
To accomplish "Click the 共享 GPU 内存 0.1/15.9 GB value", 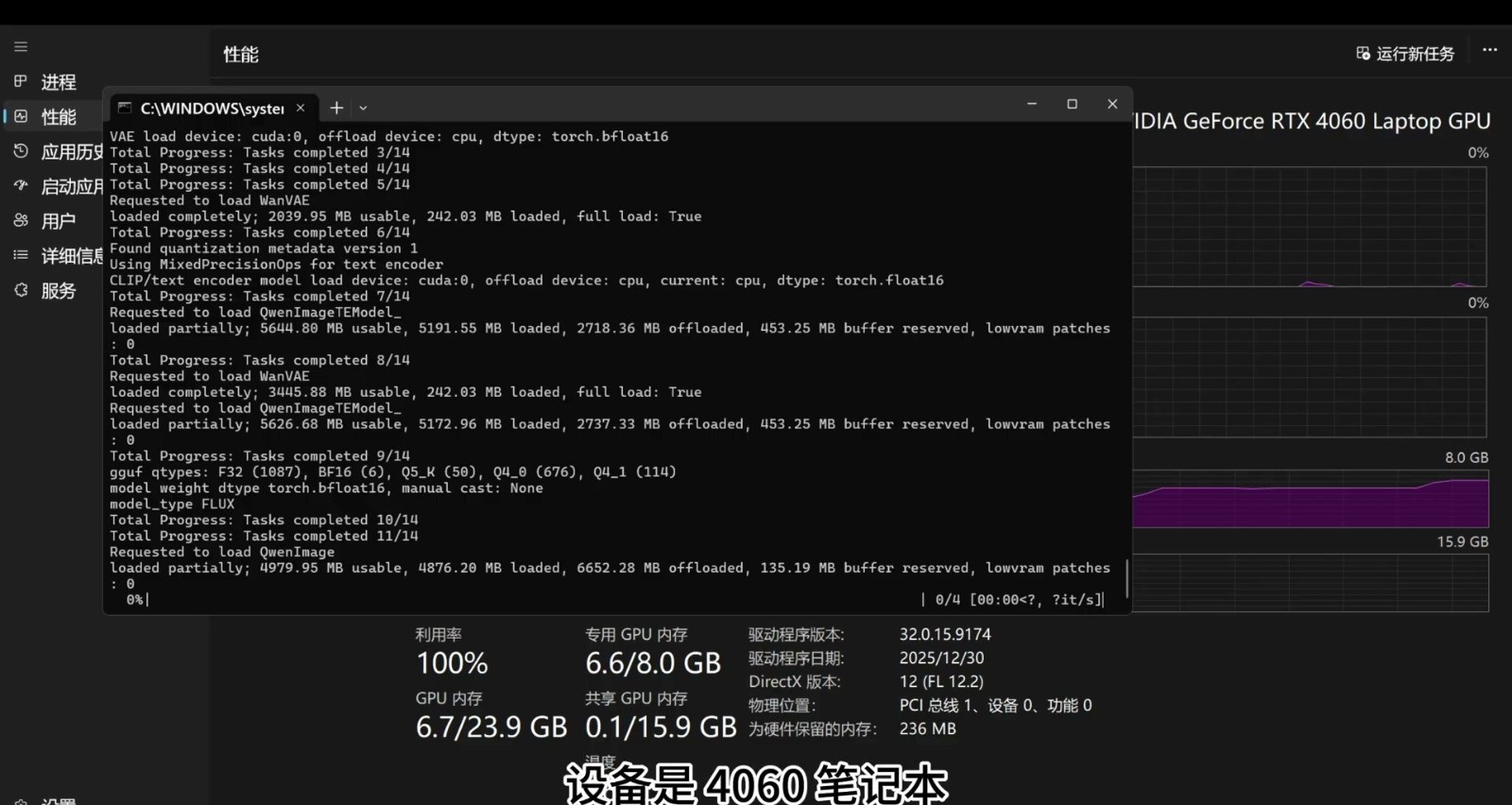I will pos(661,727).
